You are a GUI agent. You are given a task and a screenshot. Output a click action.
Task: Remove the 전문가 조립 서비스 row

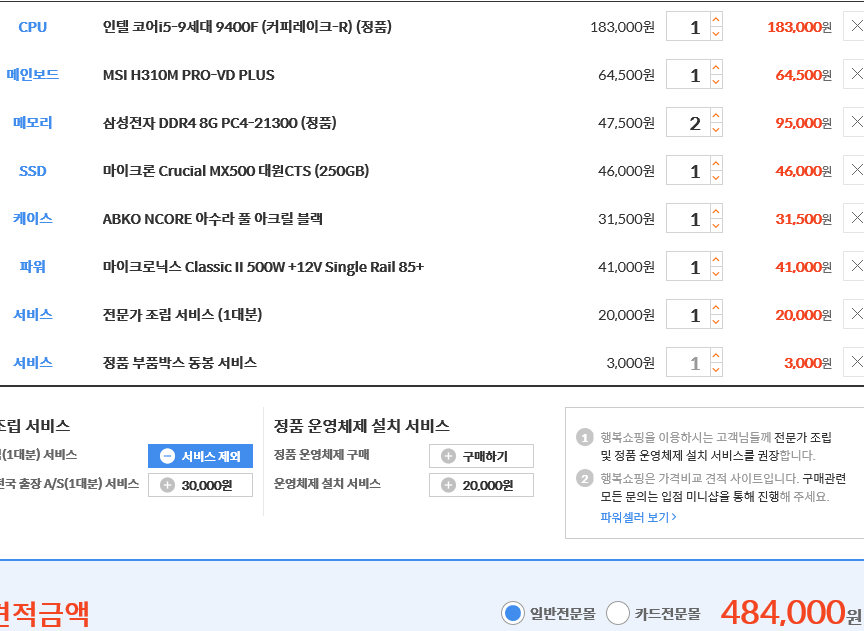pos(855,314)
